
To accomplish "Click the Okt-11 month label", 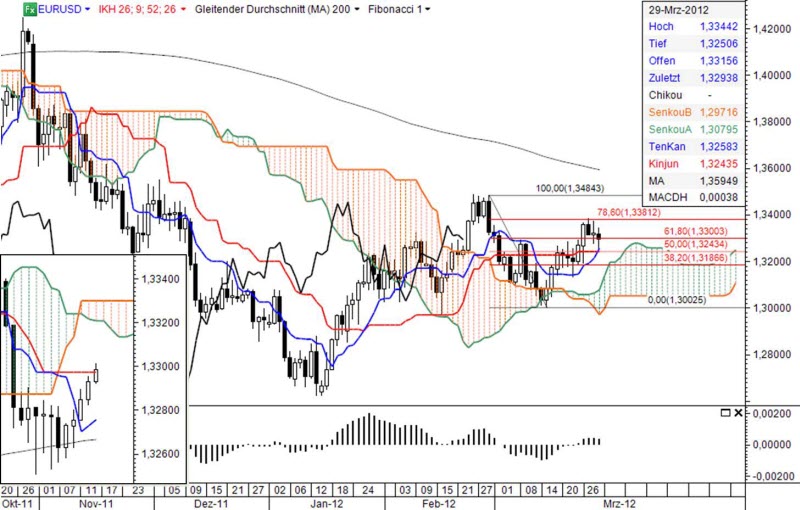I will pos(16,503).
